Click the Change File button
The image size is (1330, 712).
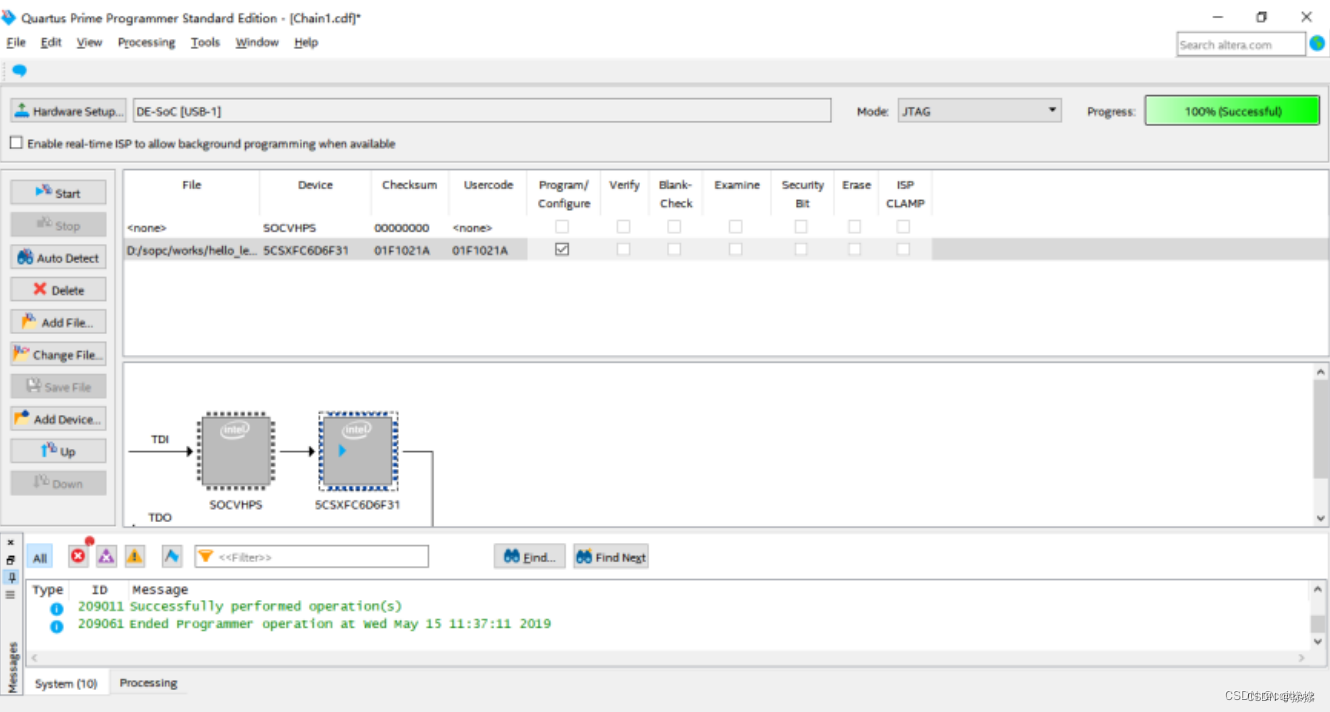tap(58, 354)
